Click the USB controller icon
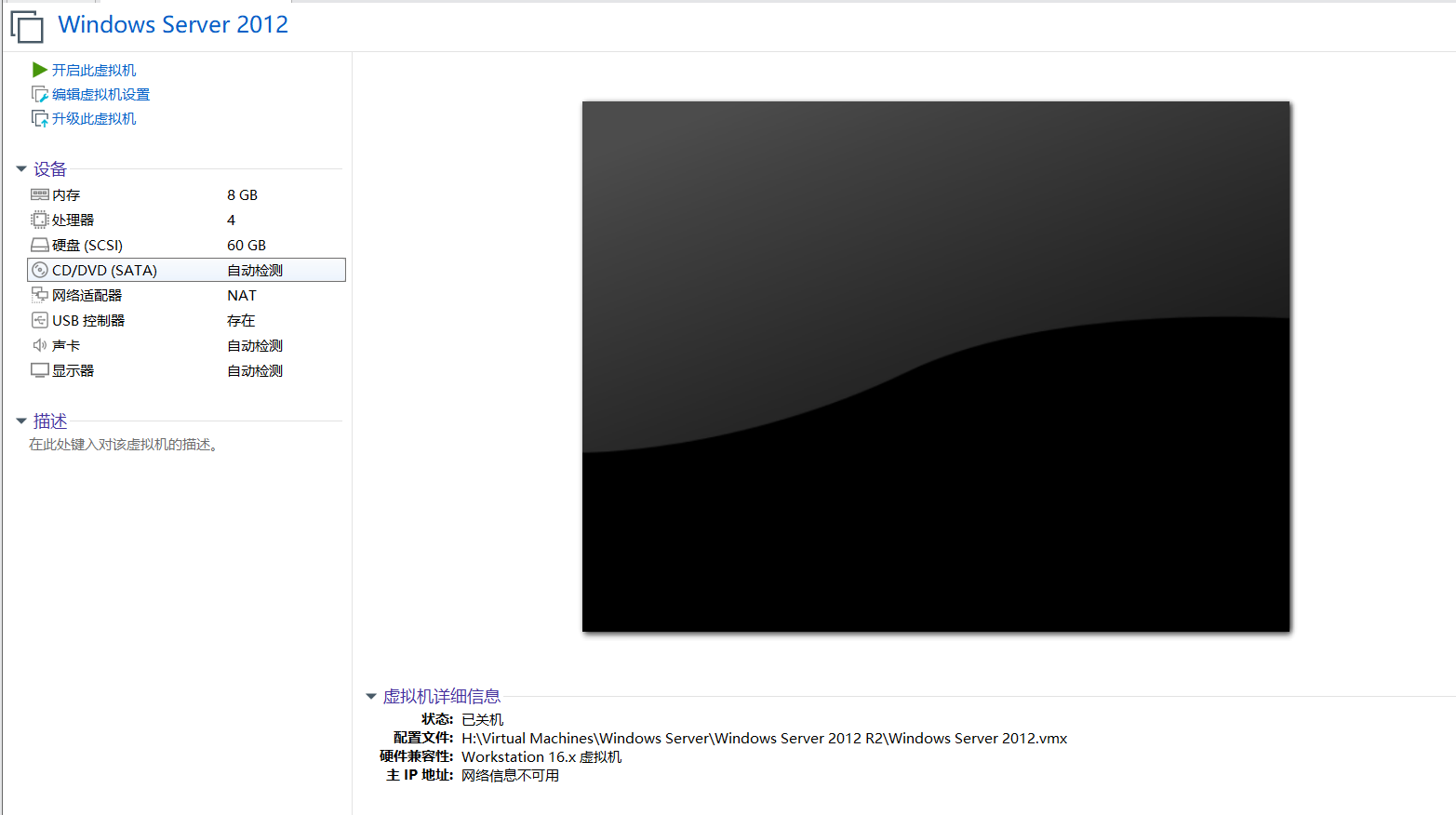Viewport: 1456px width, 815px height. tap(40, 320)
